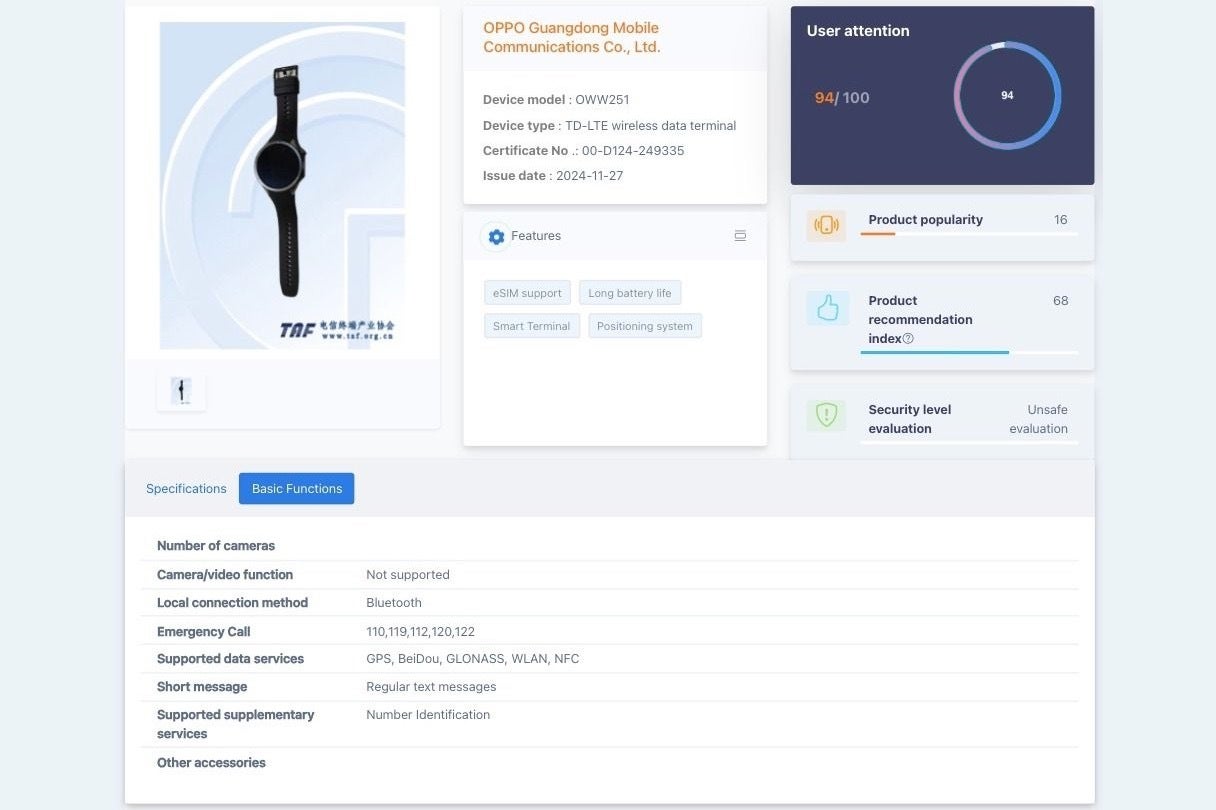Screen dimensions: 1216x810
Task: Collapse the Features panel using the minimize icon
Action: [x=740, y=236]
